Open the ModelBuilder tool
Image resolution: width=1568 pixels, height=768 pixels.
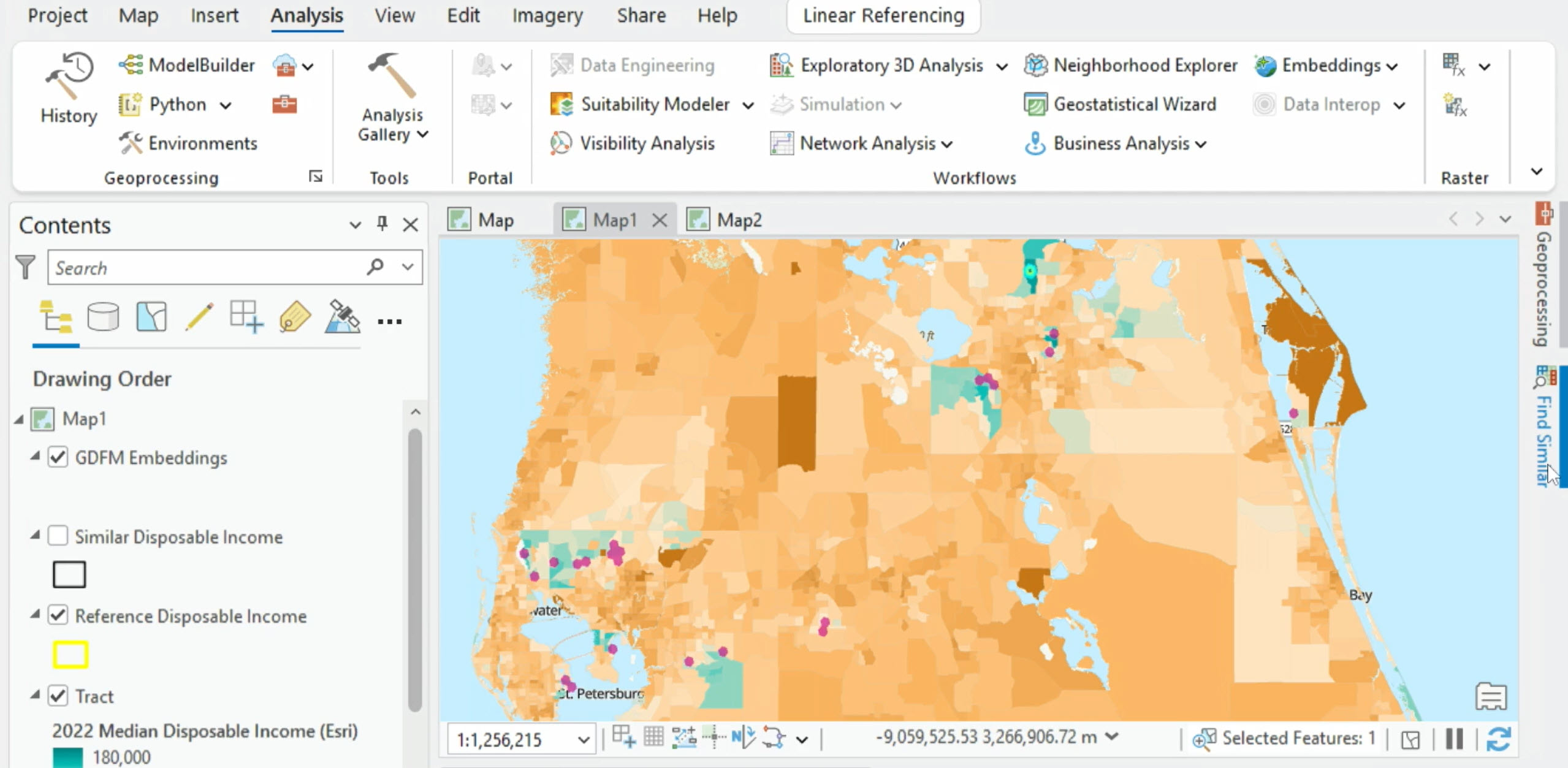(187, 65)
